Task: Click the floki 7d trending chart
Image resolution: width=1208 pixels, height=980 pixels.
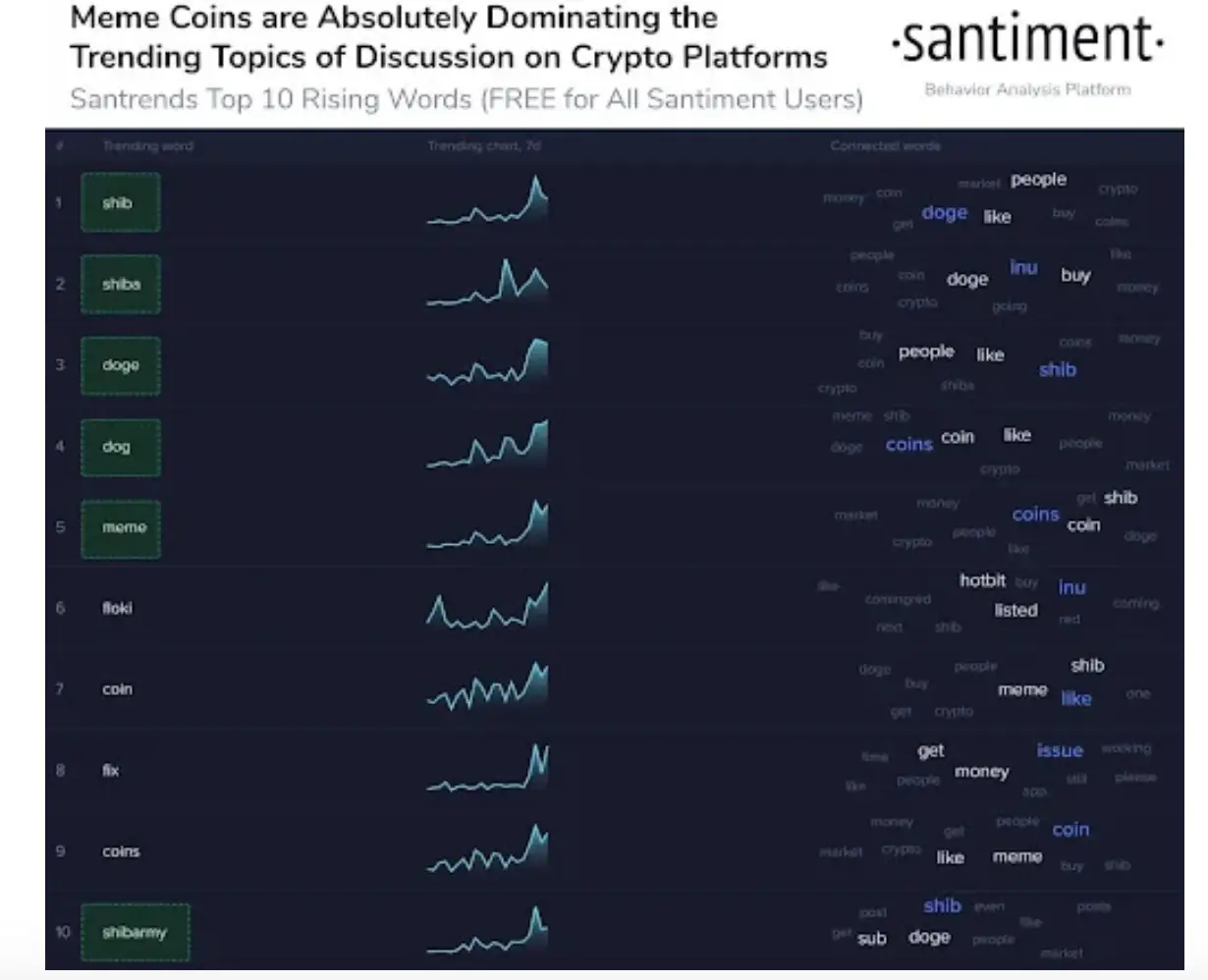Action: (x=488, y=605)
